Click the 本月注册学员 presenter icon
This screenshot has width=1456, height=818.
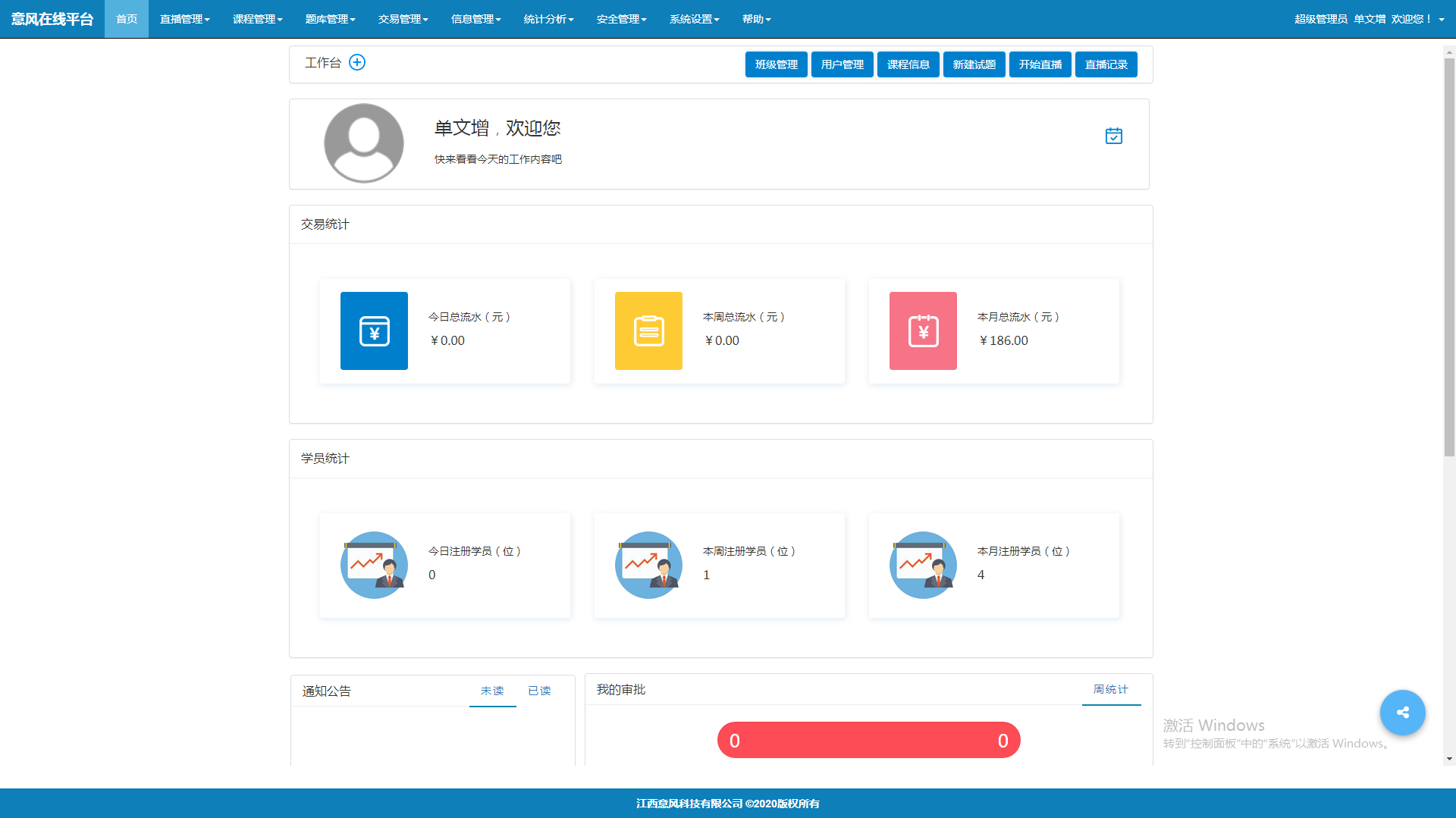[923, 566]
